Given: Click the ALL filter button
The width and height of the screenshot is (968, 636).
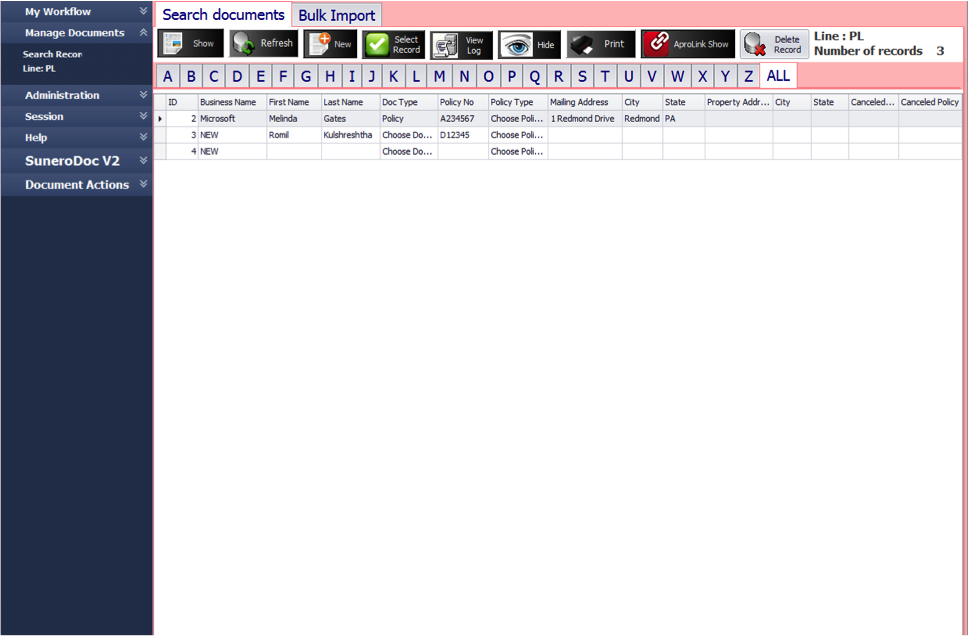Looking at the screenshot, I should [x=778, y=75].
